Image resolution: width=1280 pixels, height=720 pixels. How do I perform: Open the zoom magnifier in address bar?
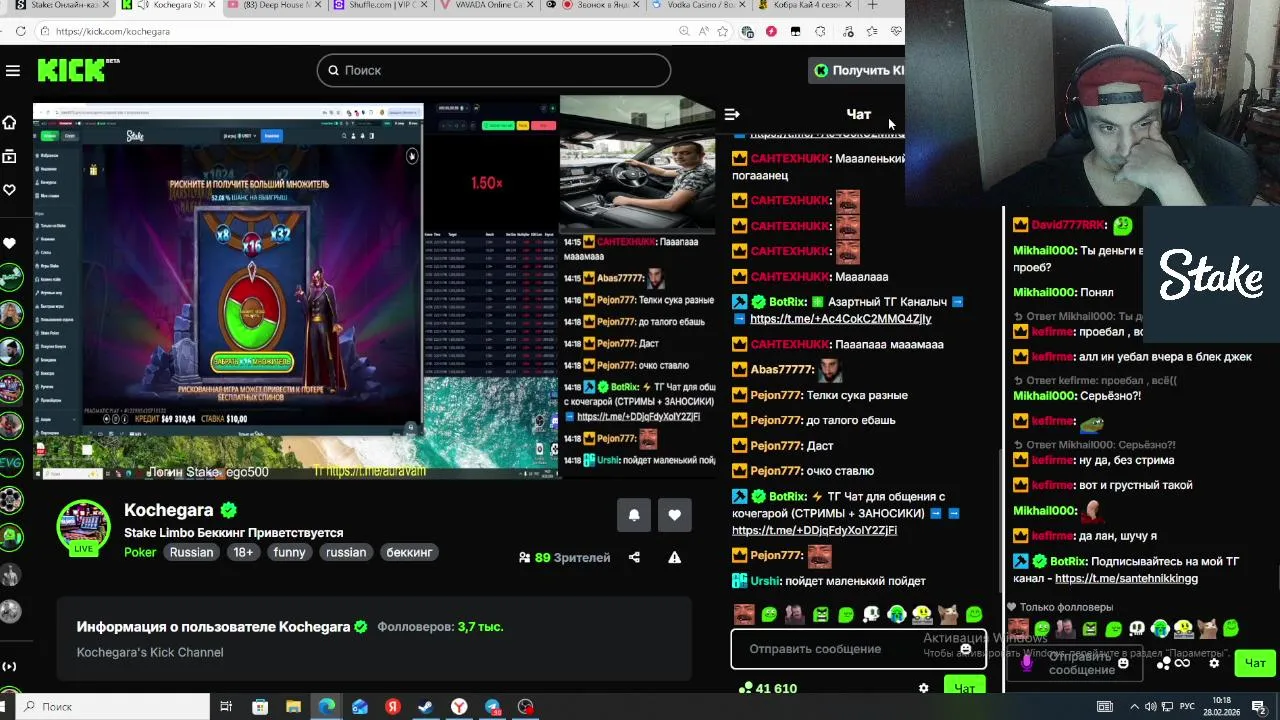(x=684, y=31)
